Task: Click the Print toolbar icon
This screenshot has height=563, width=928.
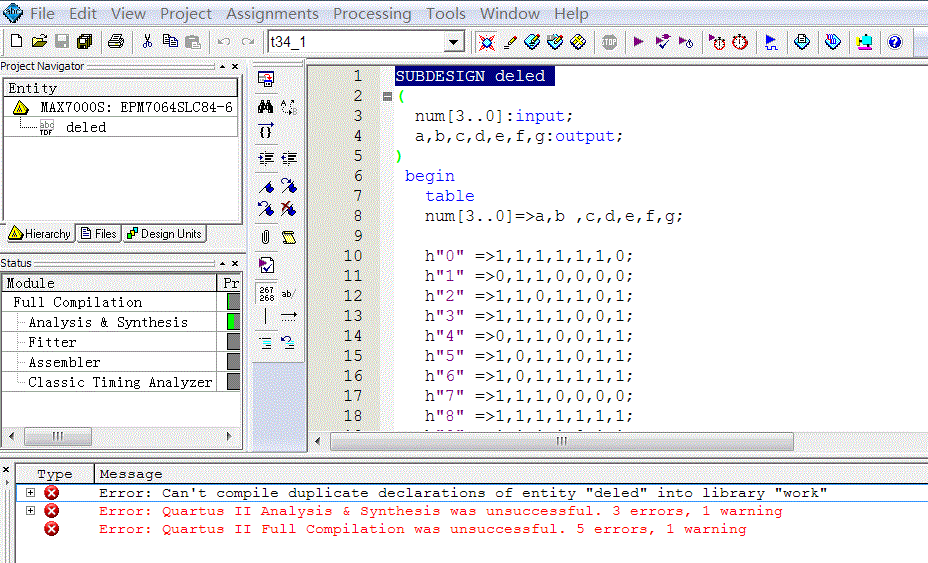Action: pos(116,42)
